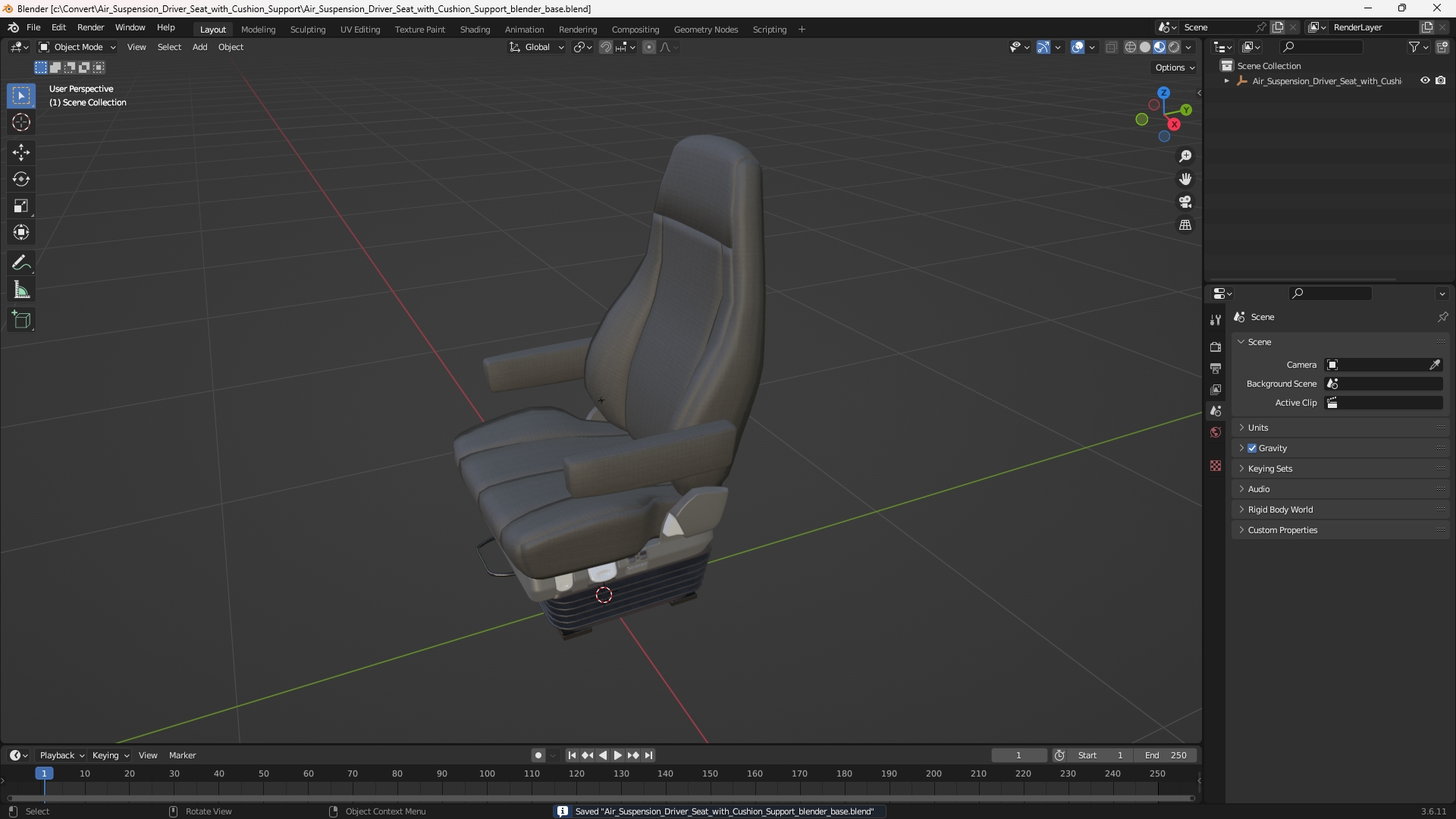Toggle the Gravity checkbox
The width and height of the screenshot is (1456, 819).
point(1252,448)
